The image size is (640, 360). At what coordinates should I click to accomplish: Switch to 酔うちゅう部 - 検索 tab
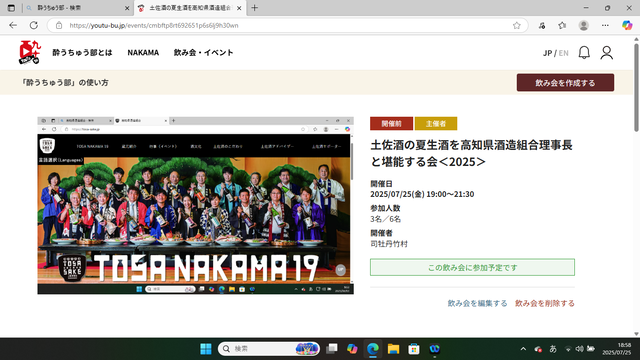[x=78, y=8]
